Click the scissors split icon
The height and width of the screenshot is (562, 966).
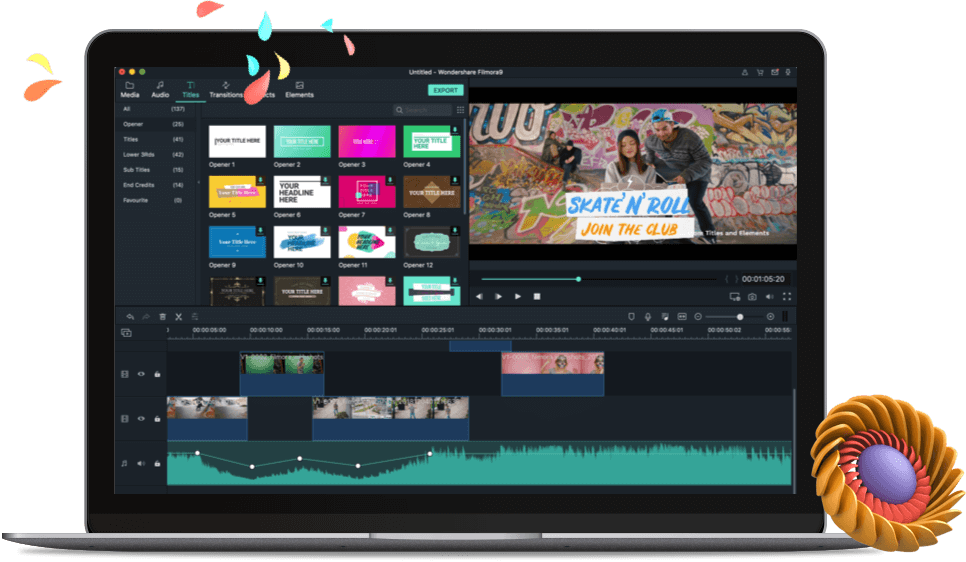click(x=179, y=317)
